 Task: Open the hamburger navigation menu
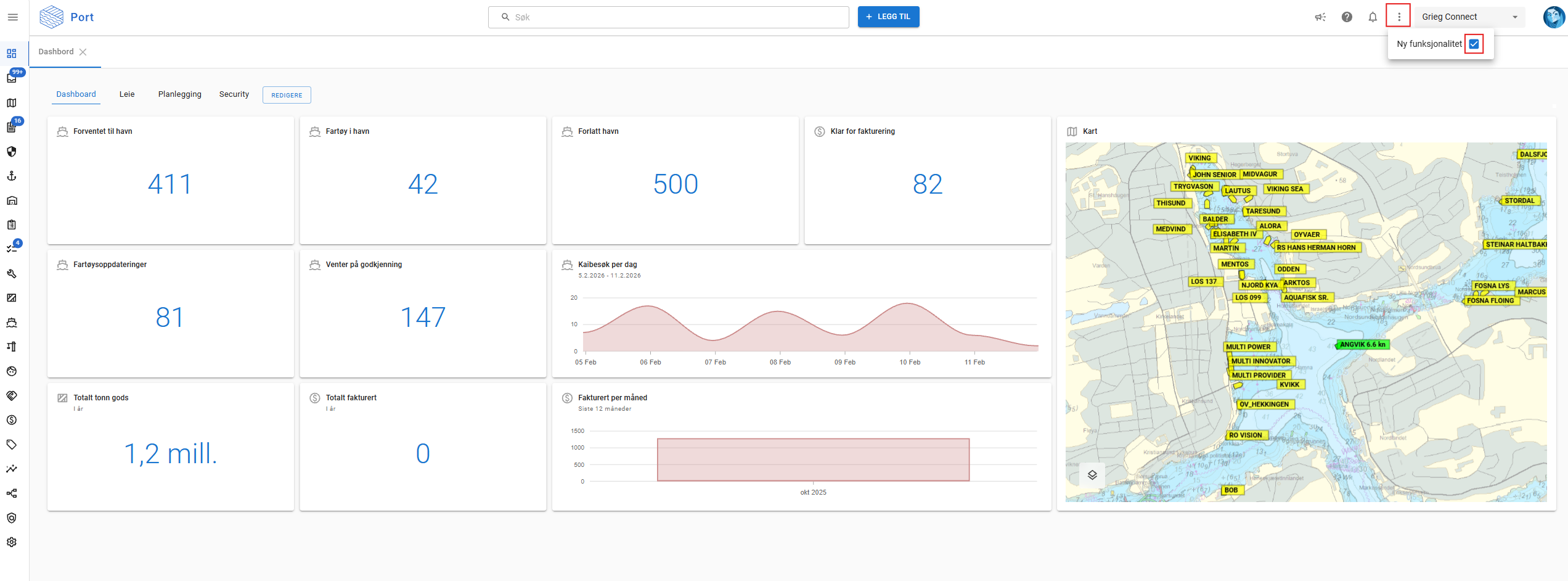point(12,17)
